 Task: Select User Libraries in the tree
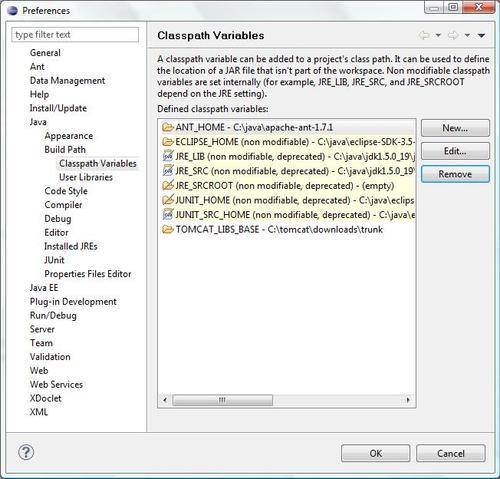(86, 177)
